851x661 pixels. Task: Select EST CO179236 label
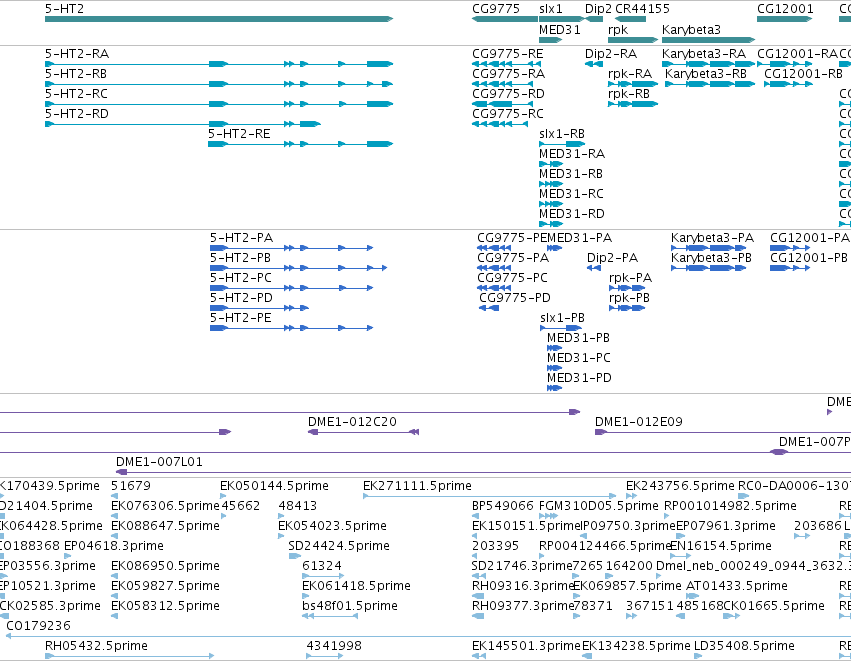tap(39, 626)
